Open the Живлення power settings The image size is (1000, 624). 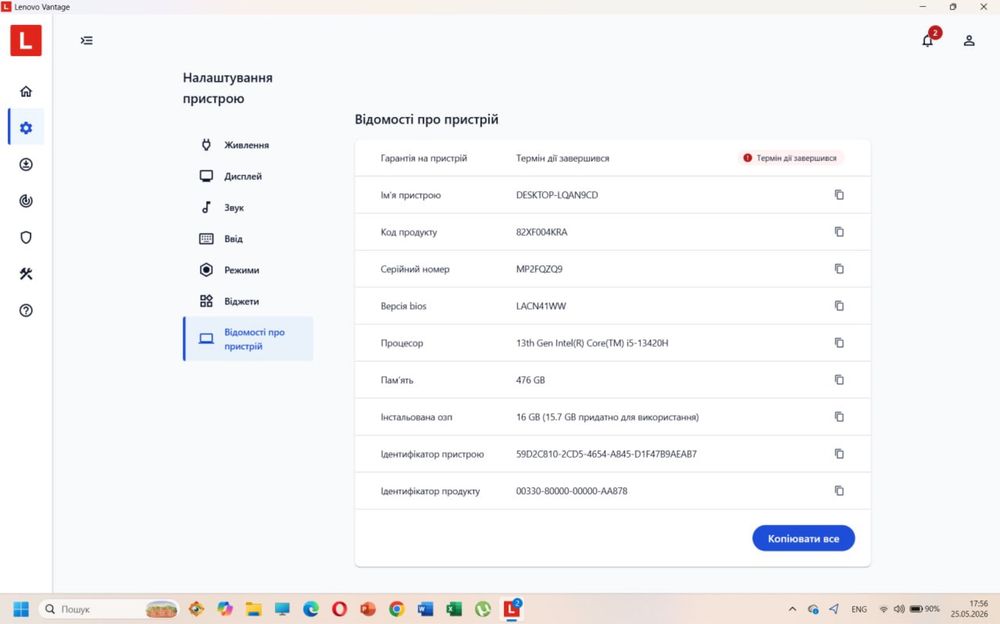click(x=248, y=145)
